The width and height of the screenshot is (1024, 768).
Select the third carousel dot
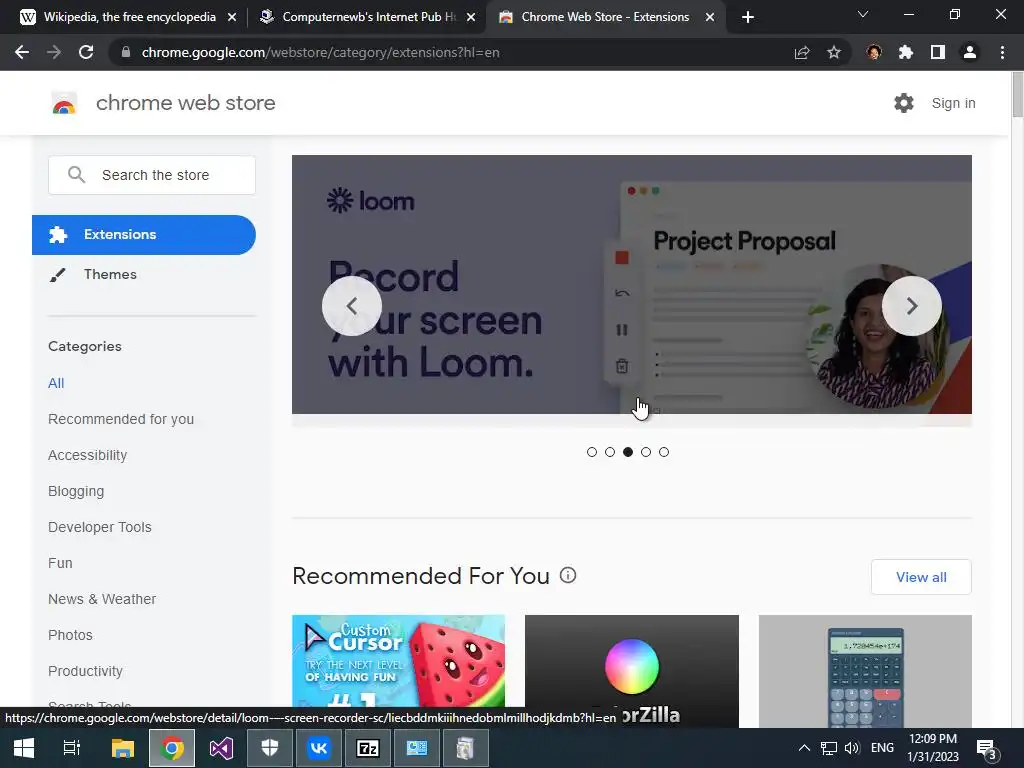tap(628, 452)
